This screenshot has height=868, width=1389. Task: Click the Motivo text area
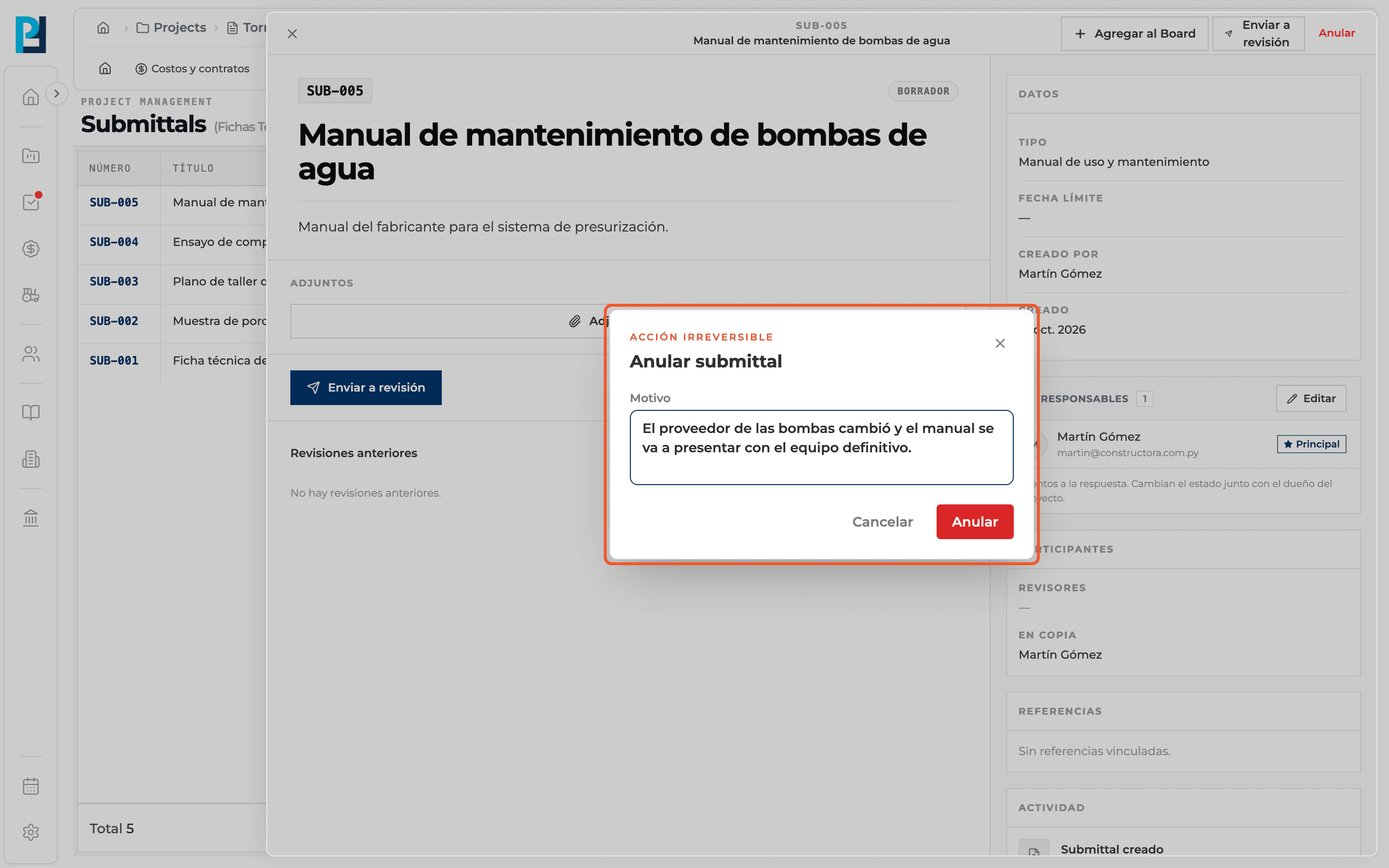pyautogui.click(x=821, y=447)
